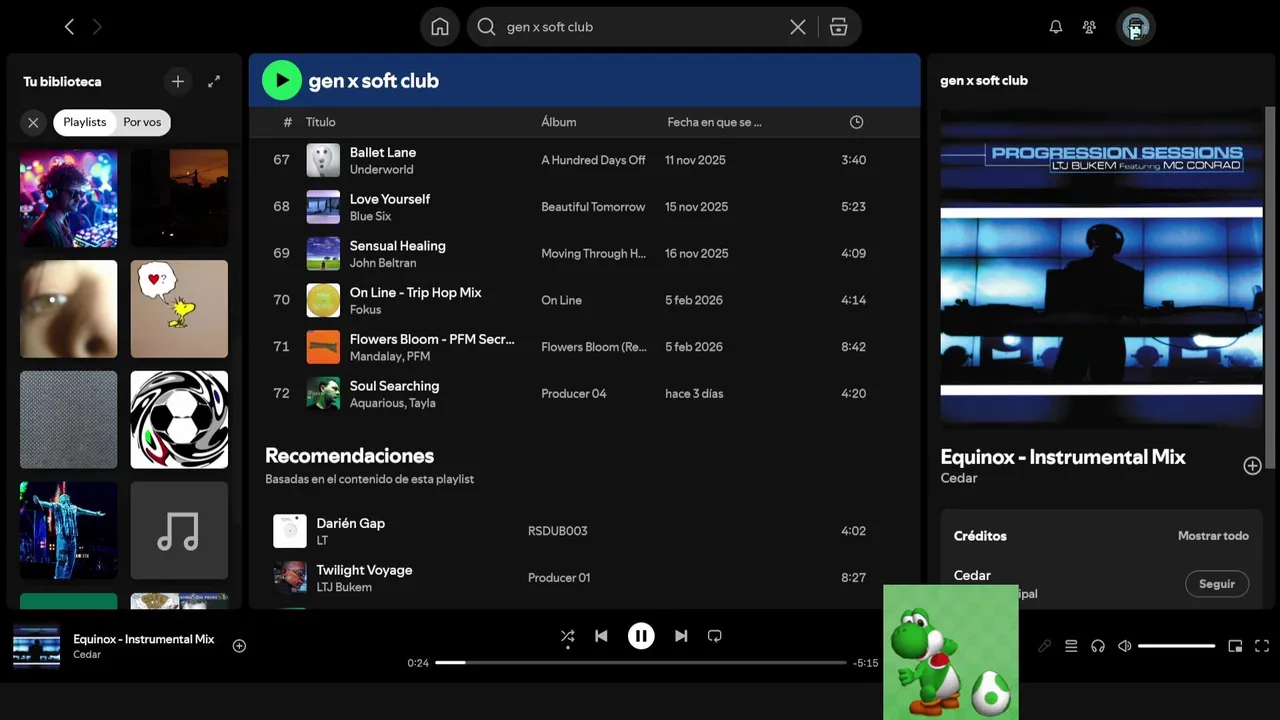Screen dimensions: 1280x720
Task: Open the soccer ball playlist thumbnail
Action: pyautogui.click(x=179, y=420)
